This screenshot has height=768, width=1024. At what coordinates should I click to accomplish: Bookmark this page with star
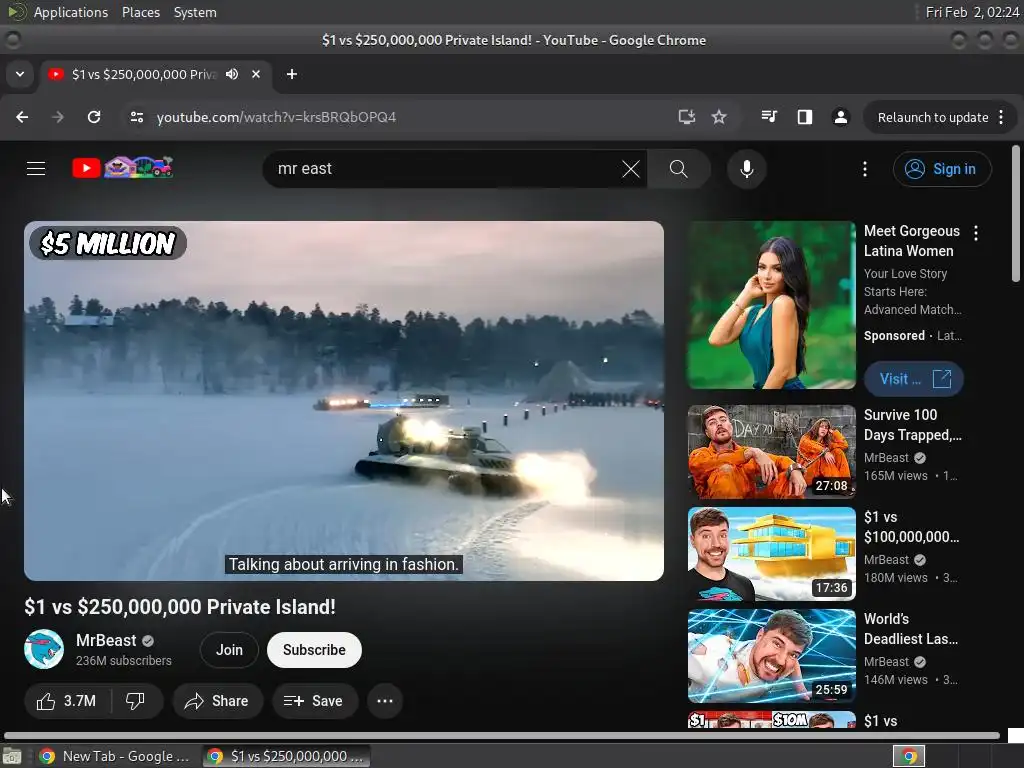pyautogui.click(x=719, y=117)
